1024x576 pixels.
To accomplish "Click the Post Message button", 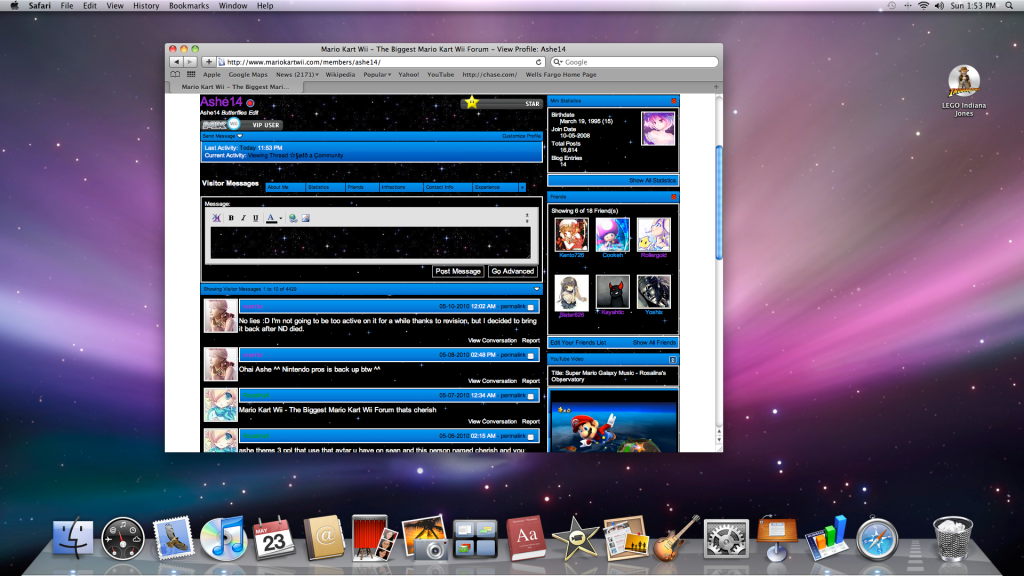I will 458,271.
